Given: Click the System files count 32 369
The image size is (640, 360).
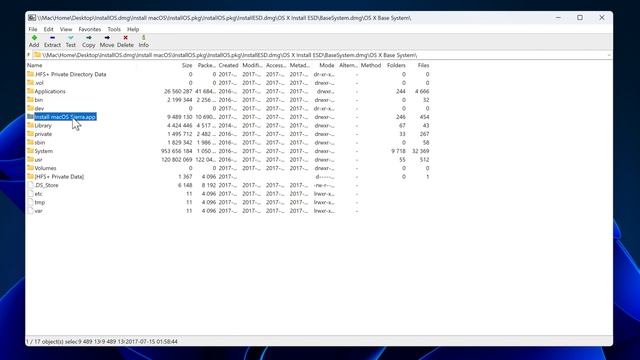Looking at the screenshot, I should (420, 151).
